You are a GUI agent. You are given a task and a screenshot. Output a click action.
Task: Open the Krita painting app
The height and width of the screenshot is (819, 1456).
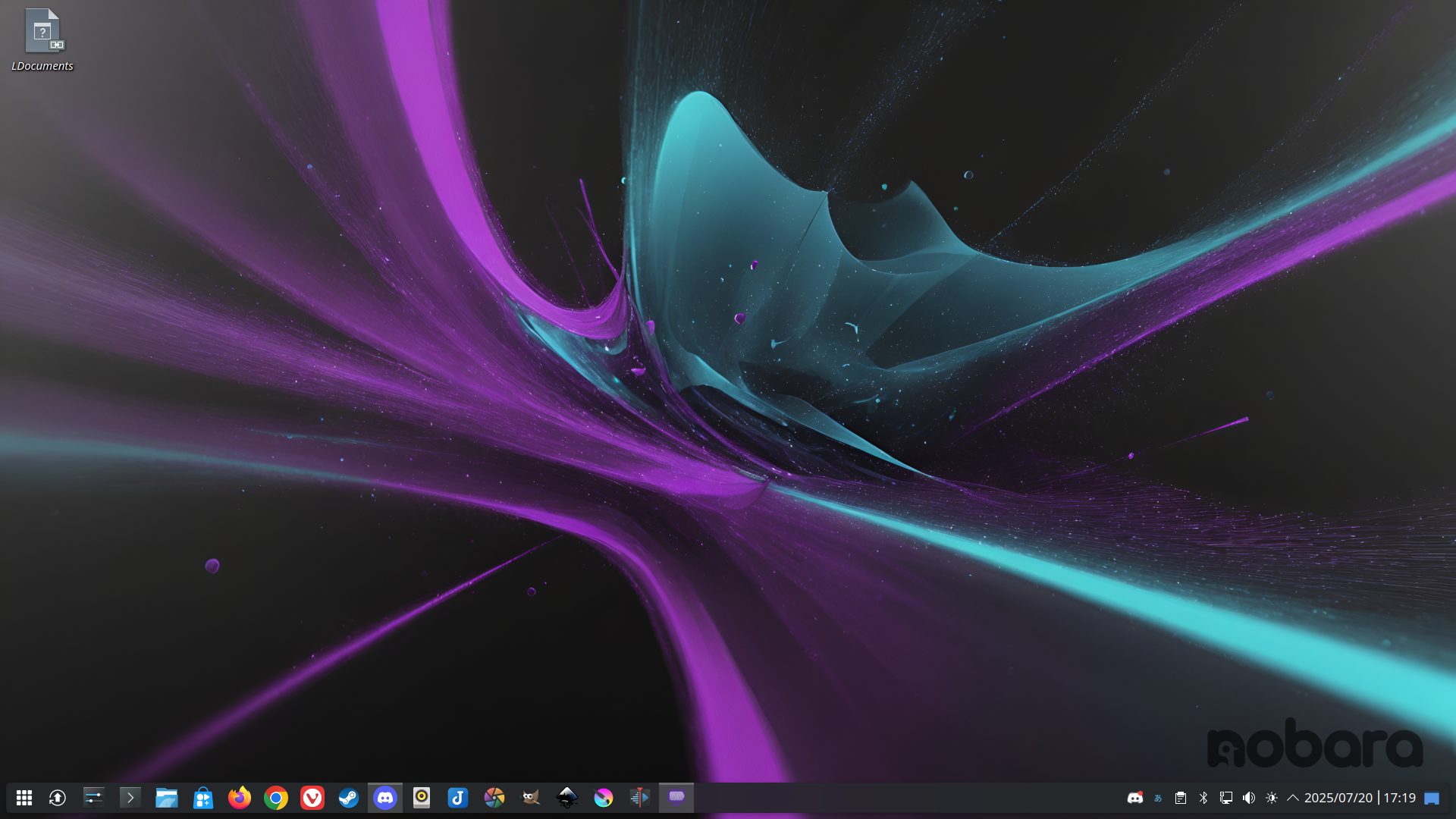[x=604, y=798]
